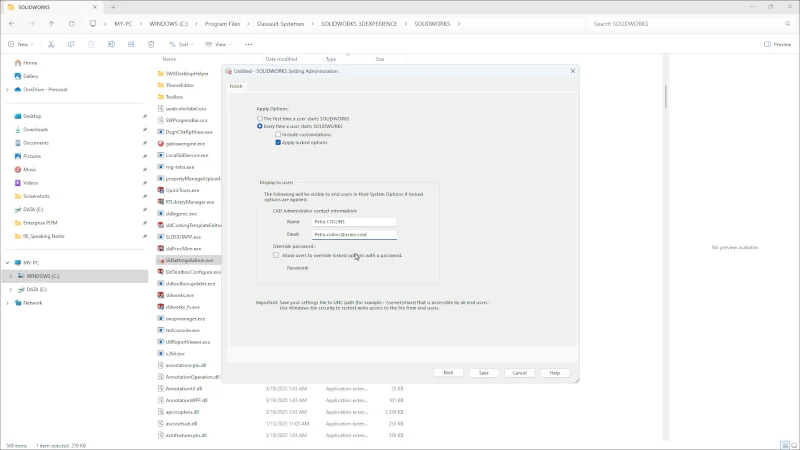This screenshot has height=450, width=800.
Task: Check 'Allow users to override locked options'
Action: point(277,255)
